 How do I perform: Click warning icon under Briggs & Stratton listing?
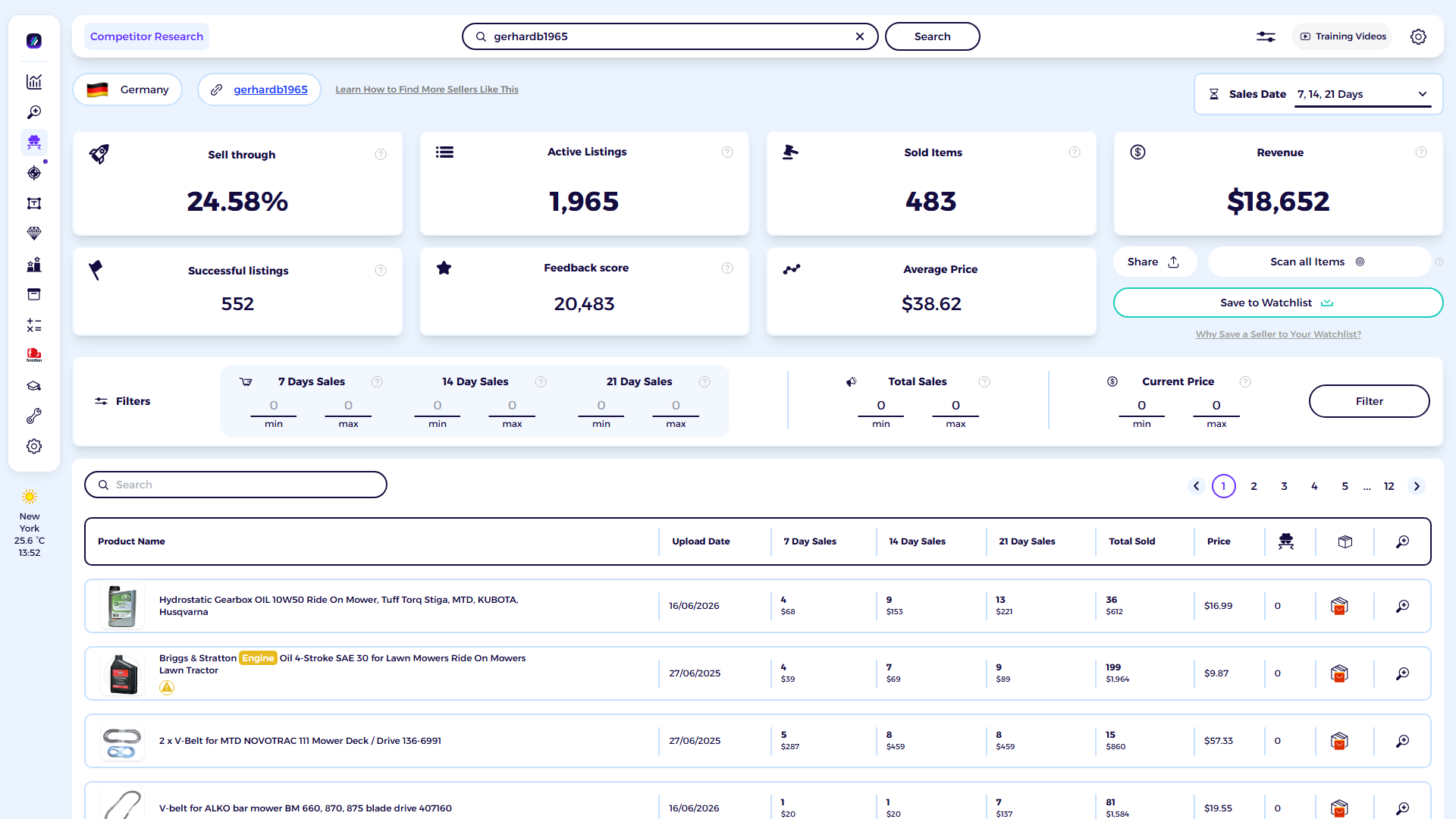167,688
